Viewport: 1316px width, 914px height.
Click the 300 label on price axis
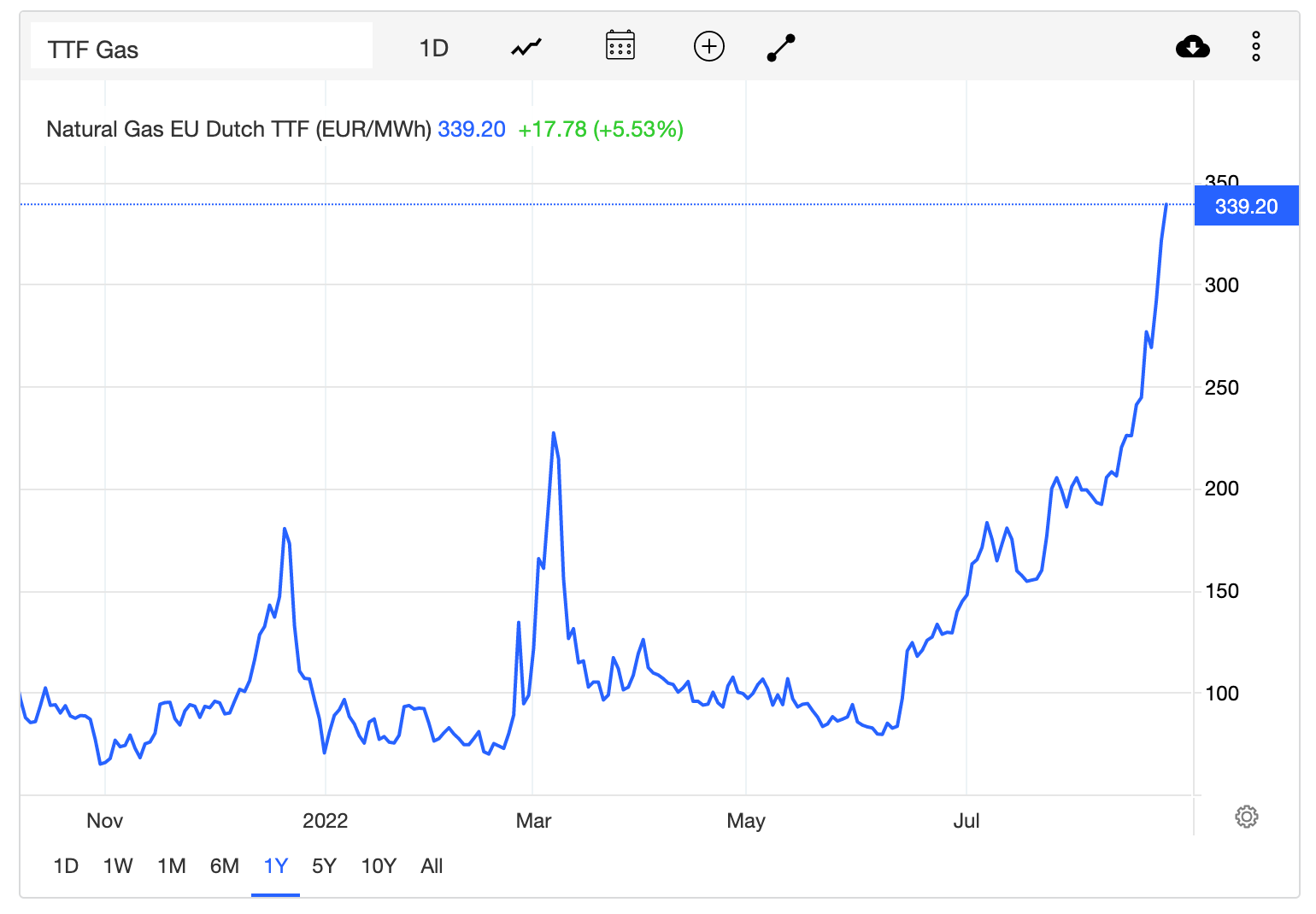click(1222, 285)
